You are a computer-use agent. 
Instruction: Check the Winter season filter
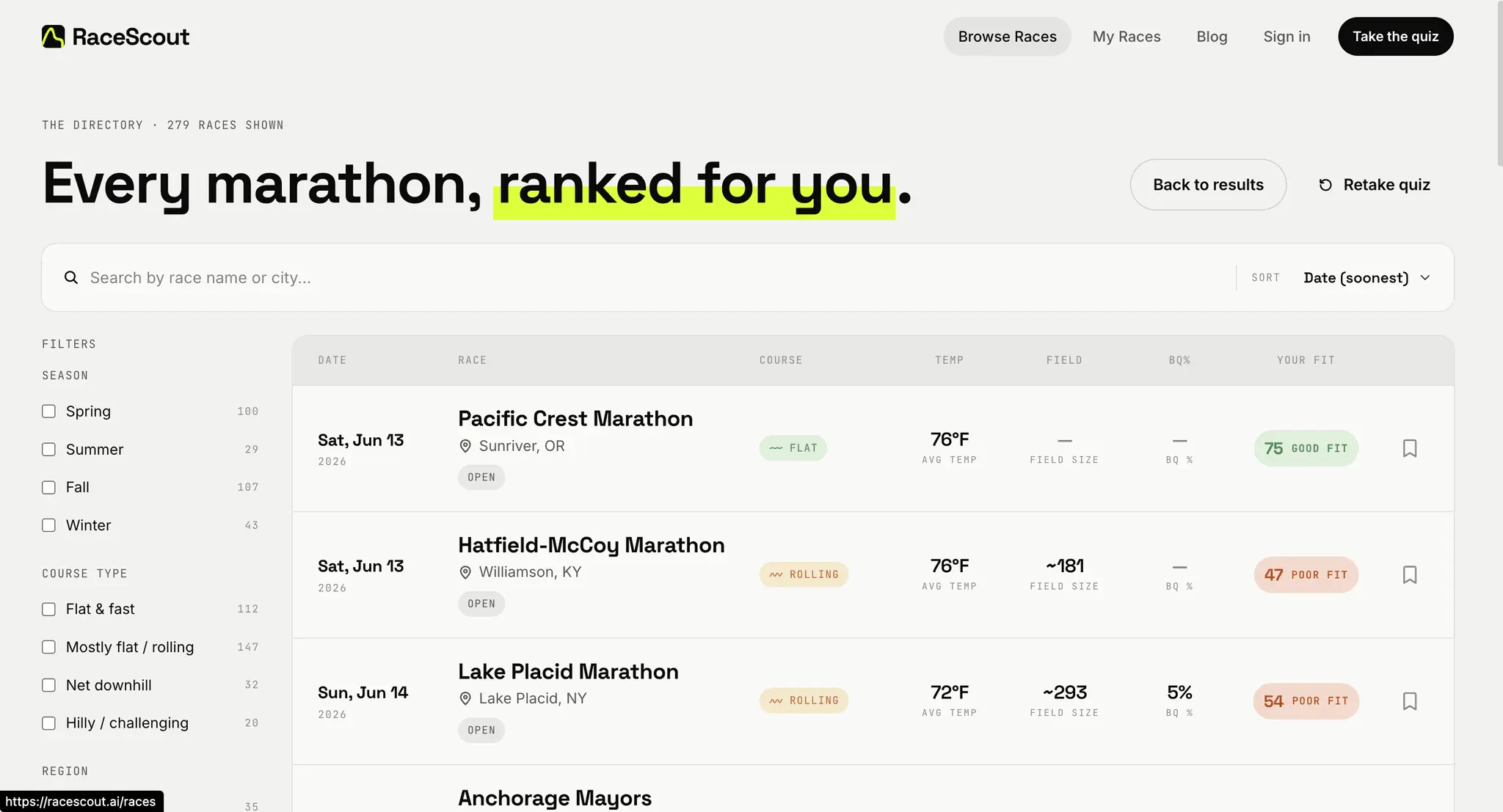coord(48,525)
